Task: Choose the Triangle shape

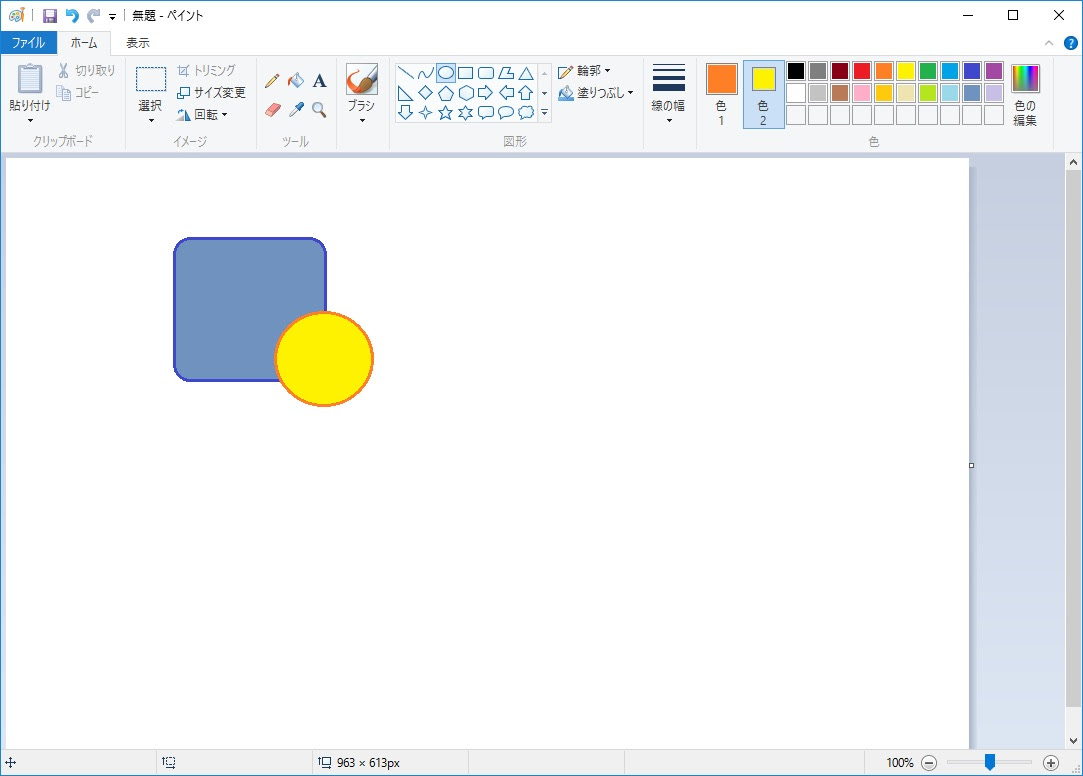Action: (526, 72)
